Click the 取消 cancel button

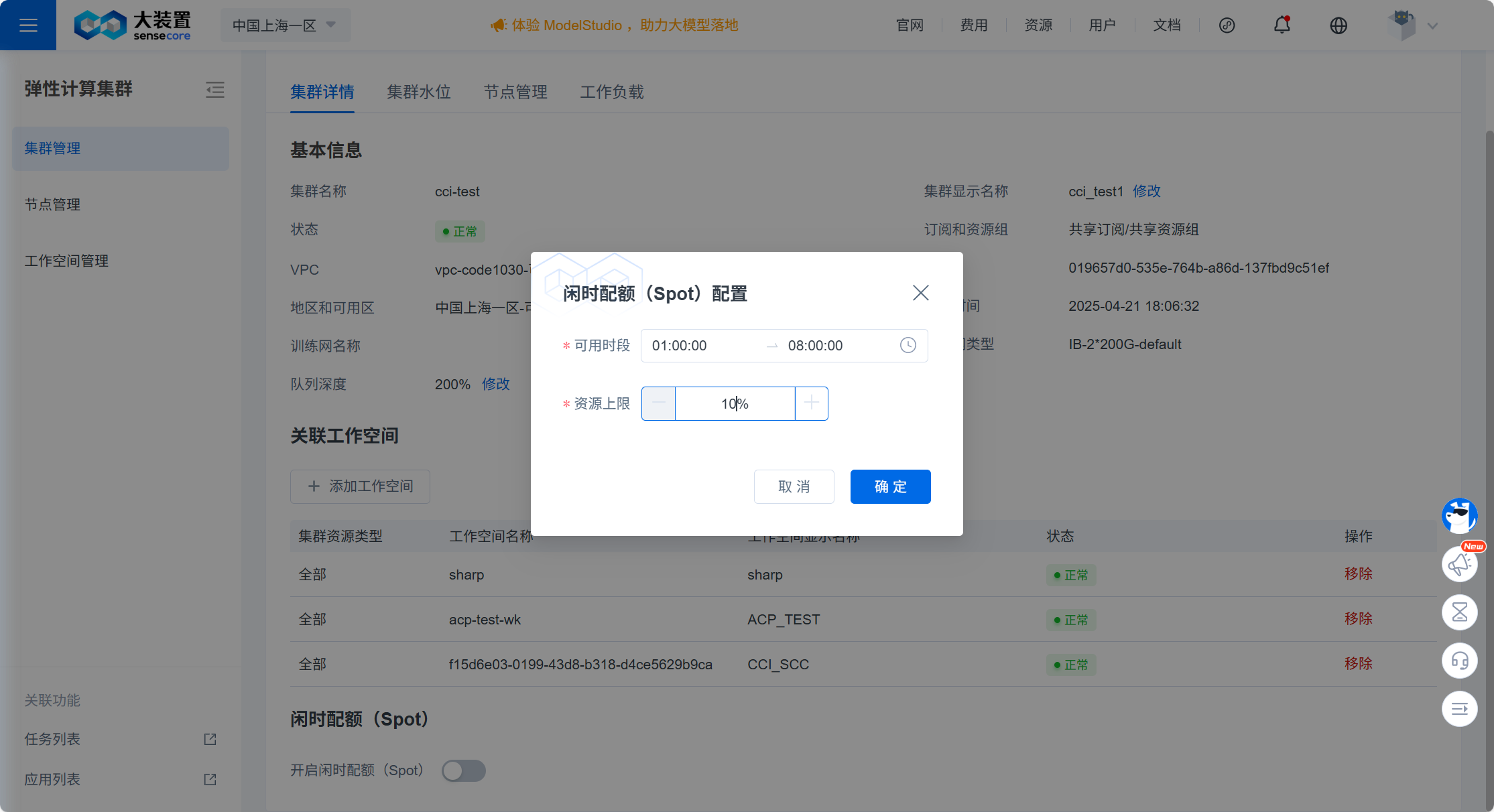[x=794, y=486]
